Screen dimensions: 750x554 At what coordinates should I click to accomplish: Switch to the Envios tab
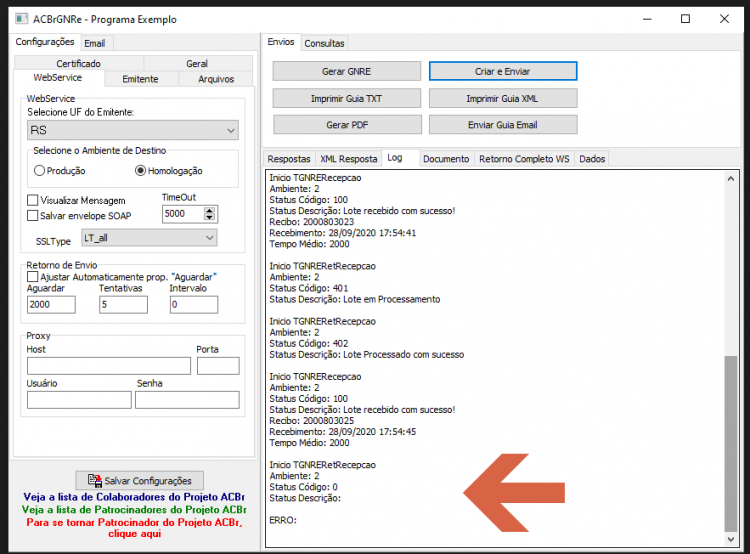[281, 42]
